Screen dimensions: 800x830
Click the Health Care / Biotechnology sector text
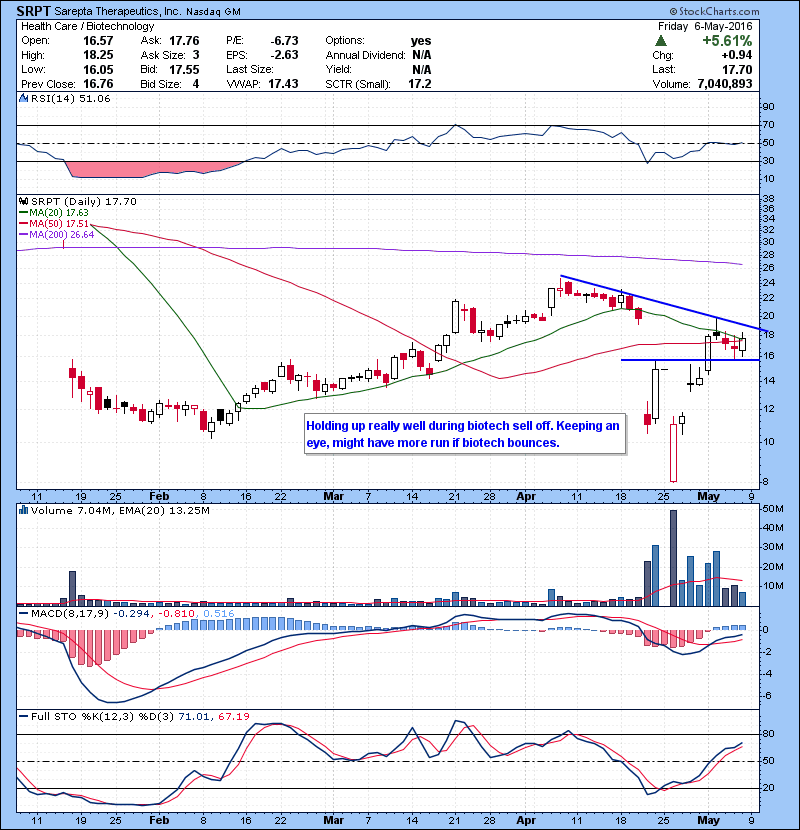[87, 26]
